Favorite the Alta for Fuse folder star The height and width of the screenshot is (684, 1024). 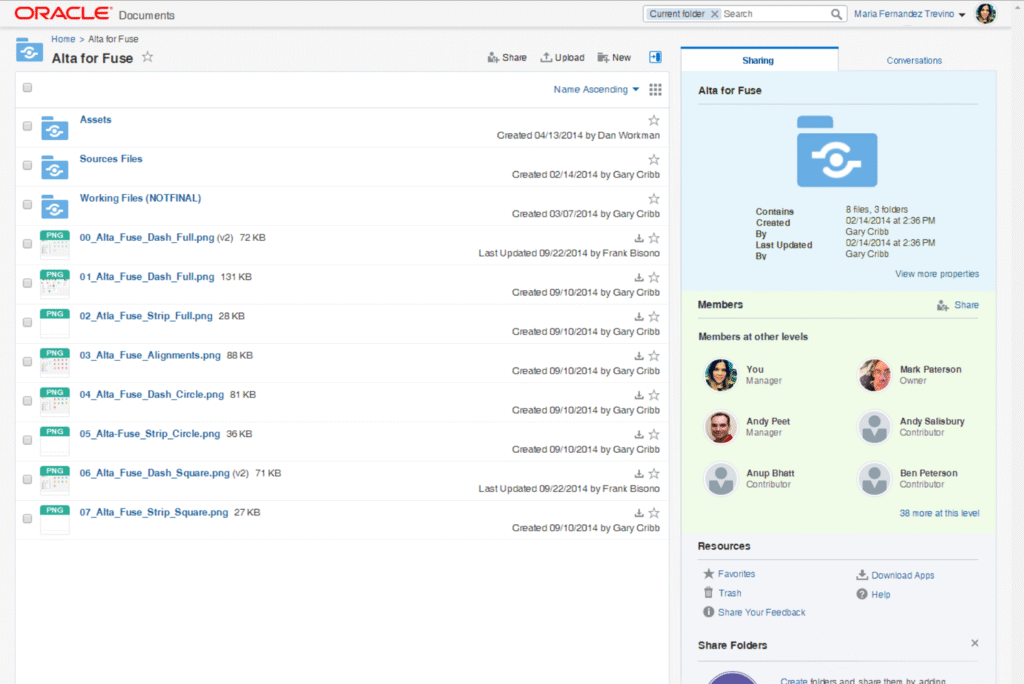click(148, 57)
